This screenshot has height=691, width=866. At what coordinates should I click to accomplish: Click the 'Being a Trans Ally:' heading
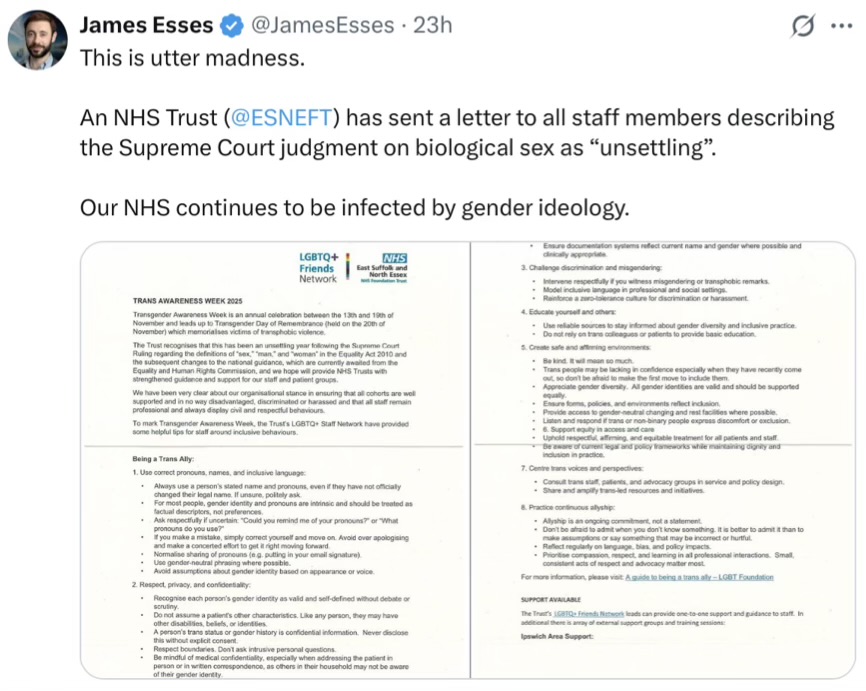pos(167,459)
